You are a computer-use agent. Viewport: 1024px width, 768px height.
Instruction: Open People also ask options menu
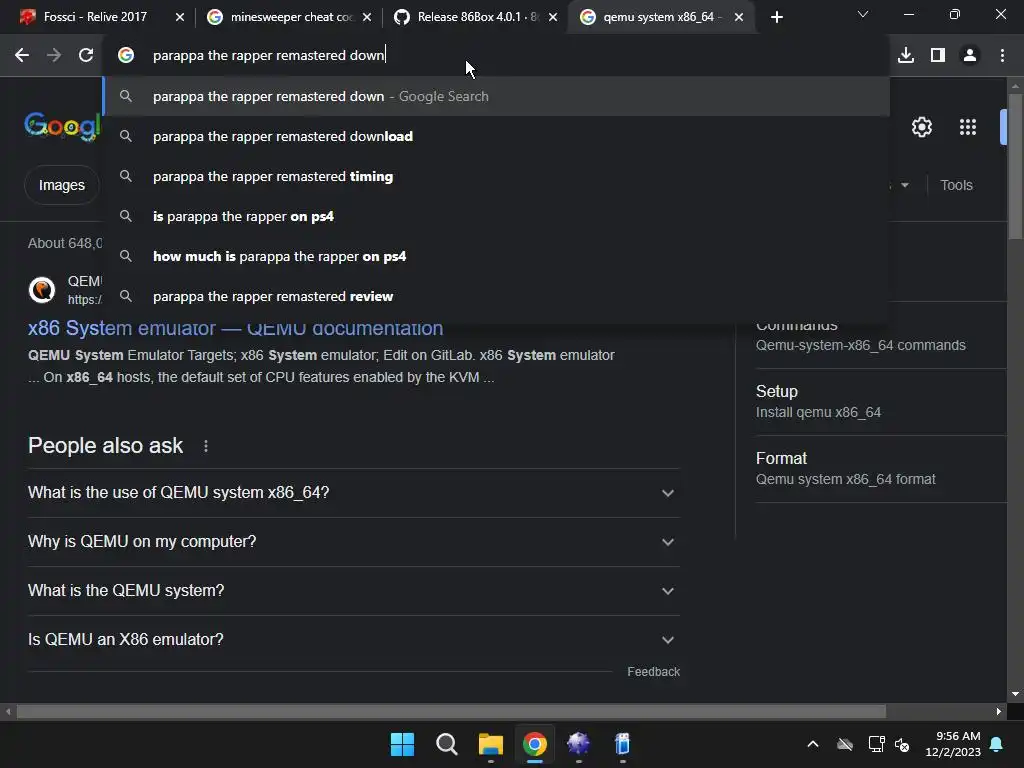pos(206,446)
